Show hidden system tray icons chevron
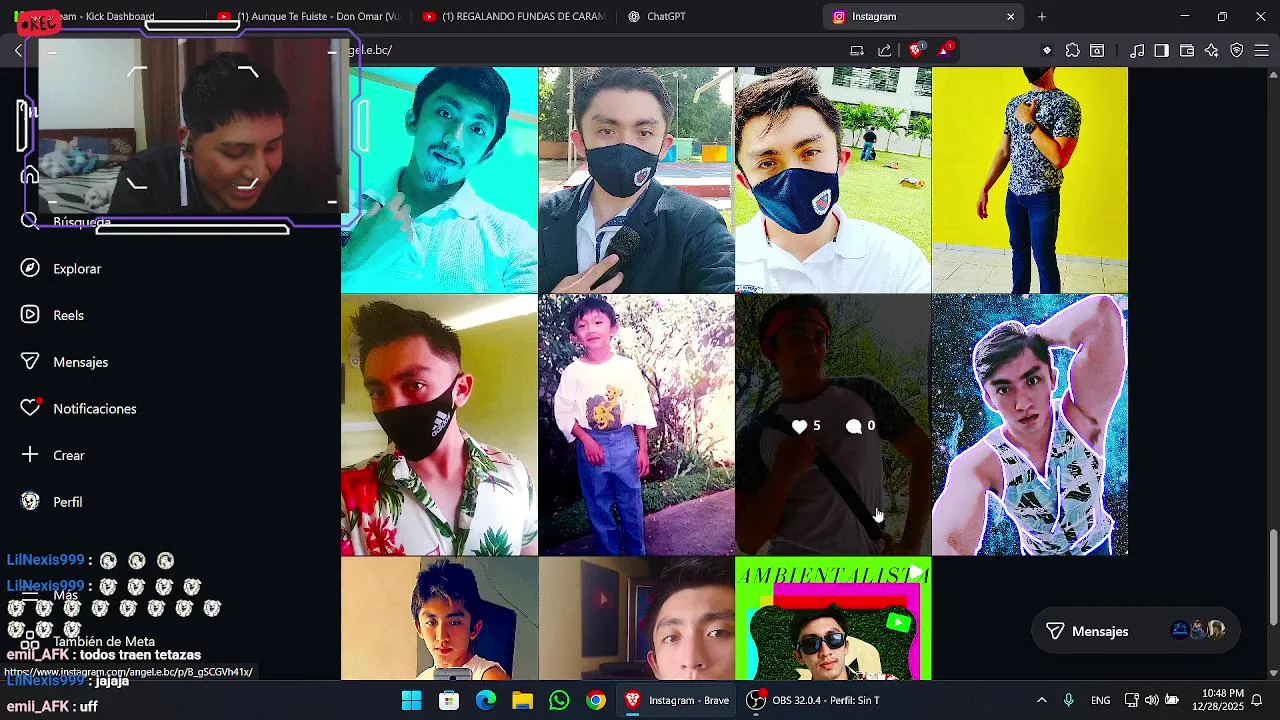Image resolution: width=1280 pixels, height=720 pixels. tap(1042, 700)
